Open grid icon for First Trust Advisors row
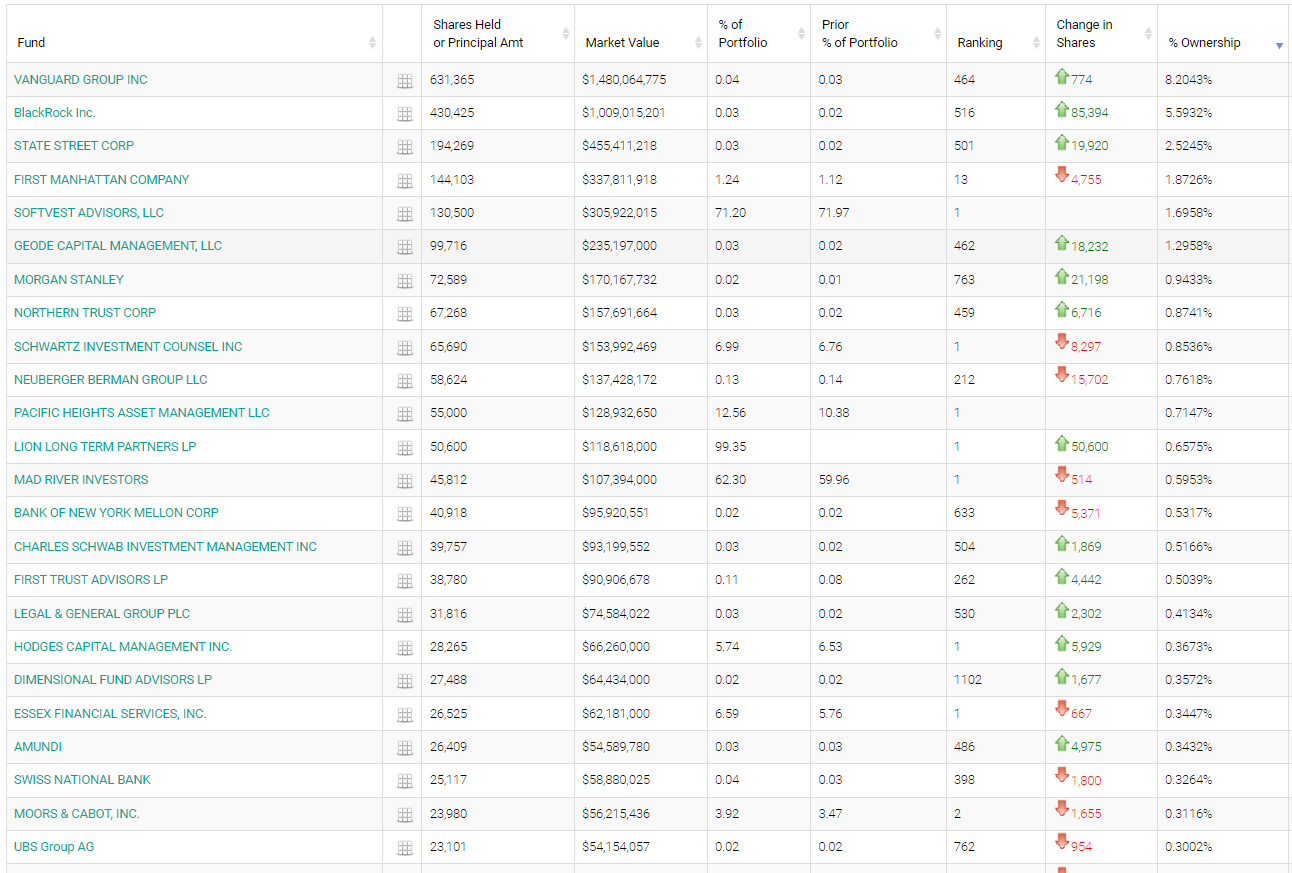1292x873 pixels. click(405, 581)
